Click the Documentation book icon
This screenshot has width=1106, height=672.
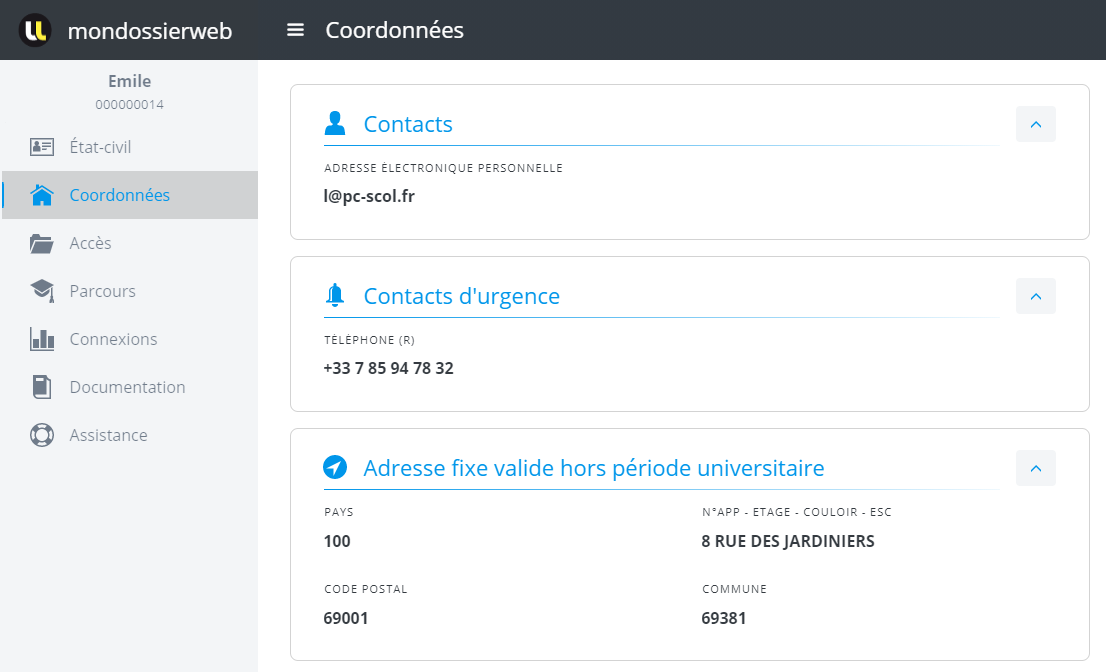(42, 387)
